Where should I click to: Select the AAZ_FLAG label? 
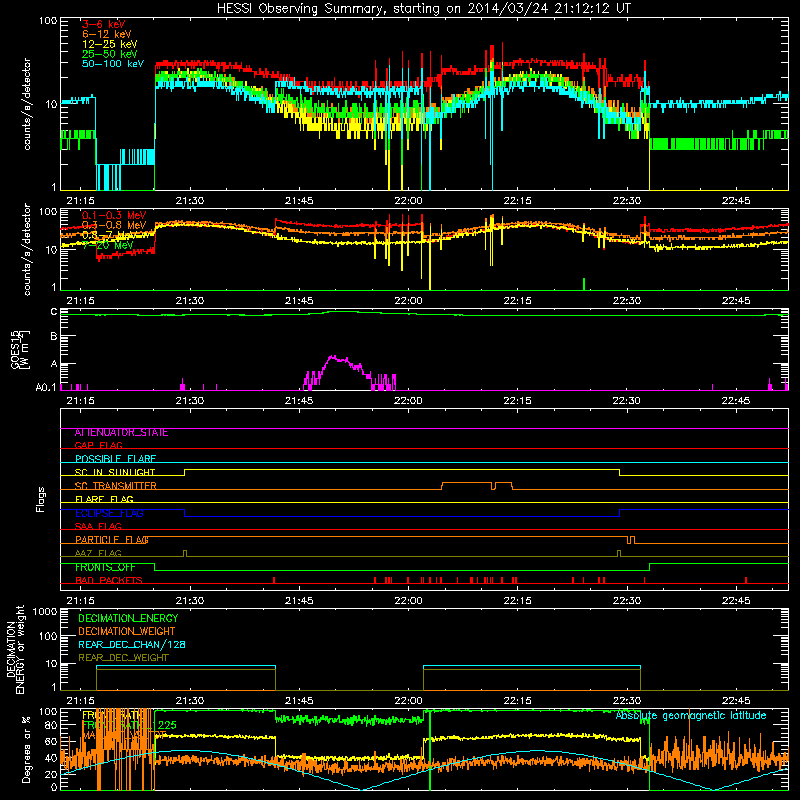click(x=98, y=554)
